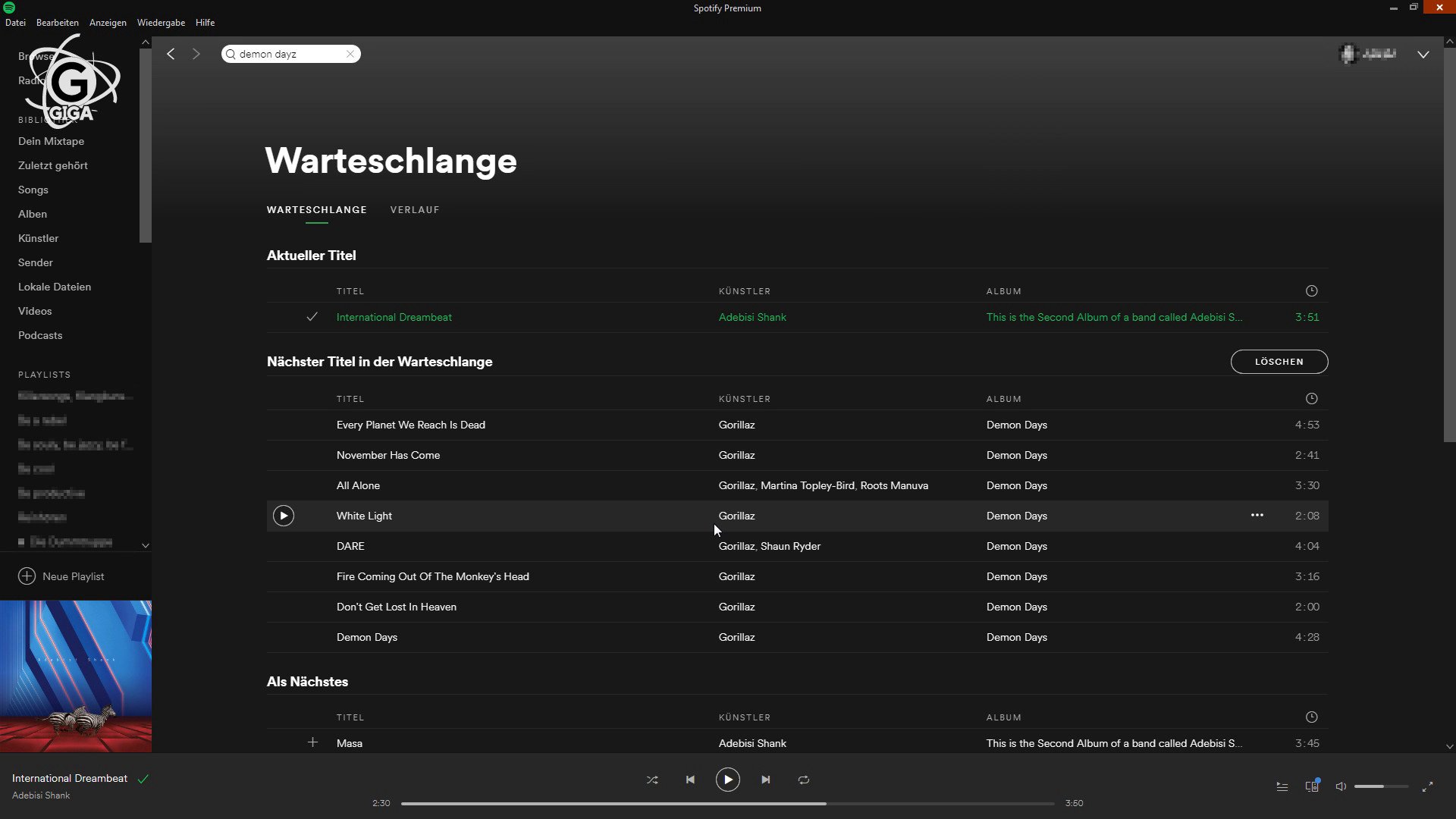Open Sender in the sidebar

[36, 262]
